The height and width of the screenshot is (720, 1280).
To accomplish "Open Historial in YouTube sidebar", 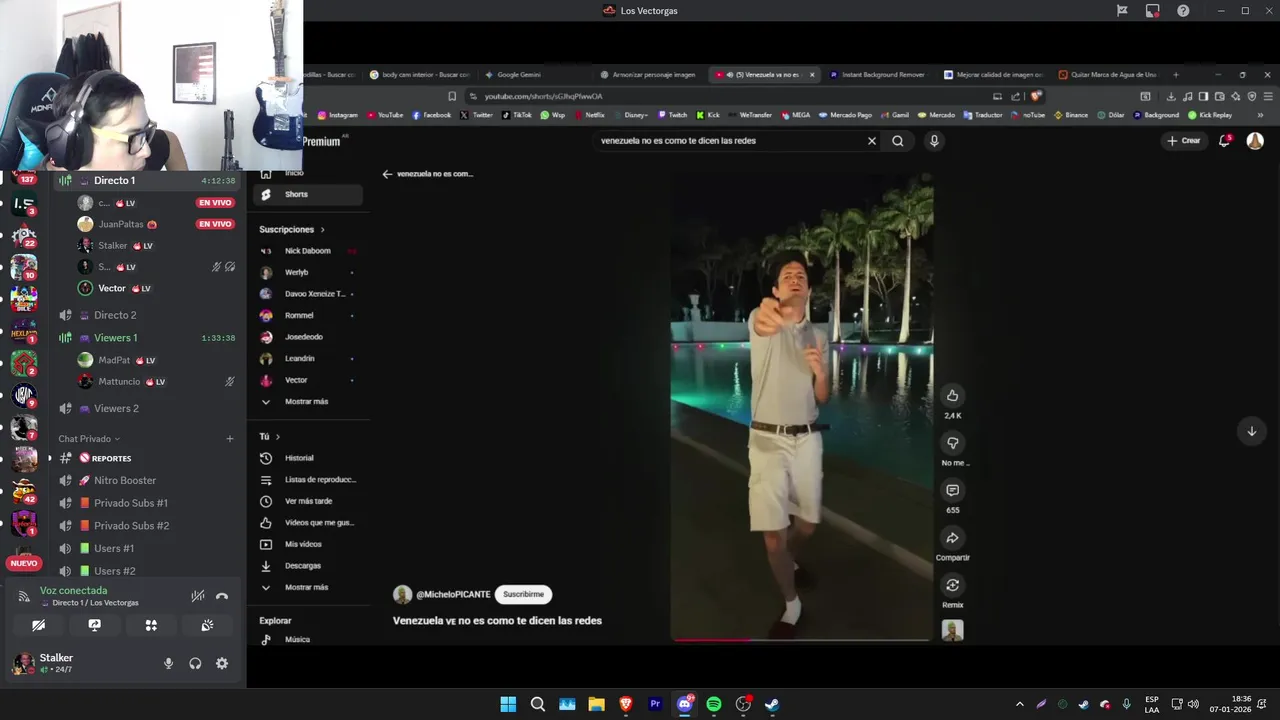I will click(307, 458).
